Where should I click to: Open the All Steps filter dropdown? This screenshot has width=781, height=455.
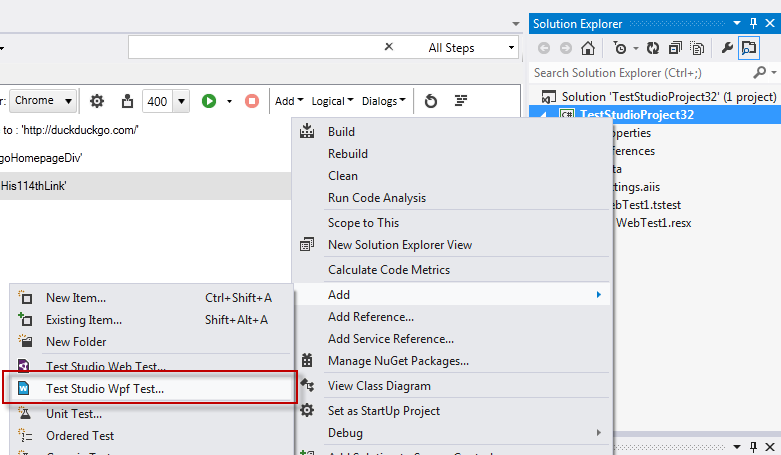[511, 48]
